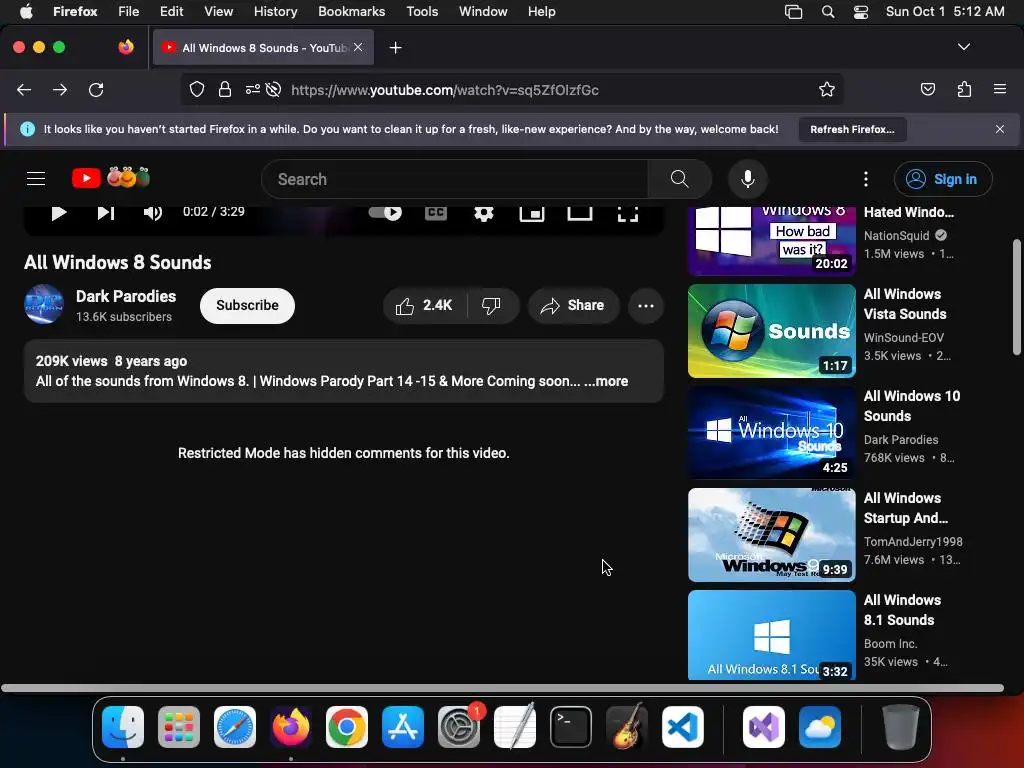The height and width of the screenshot is (768, 1024).
Task: Open All Windows 8.1 Sounds title
Action: [x=903, y=610]
